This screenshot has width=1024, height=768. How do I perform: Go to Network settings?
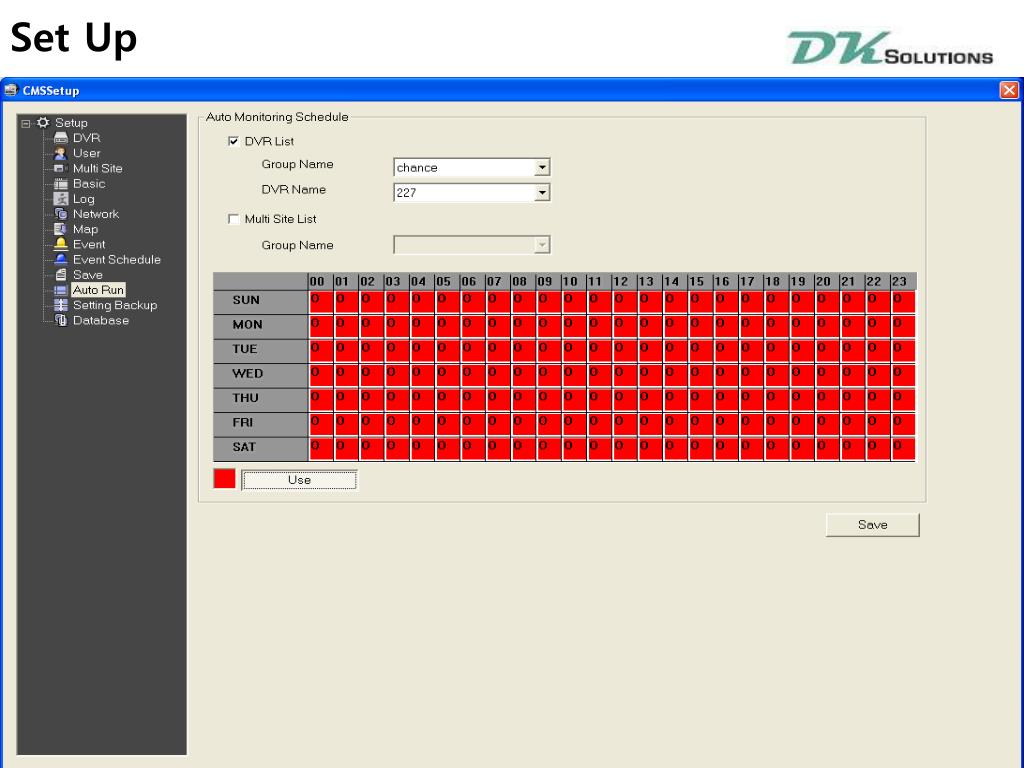96,214
